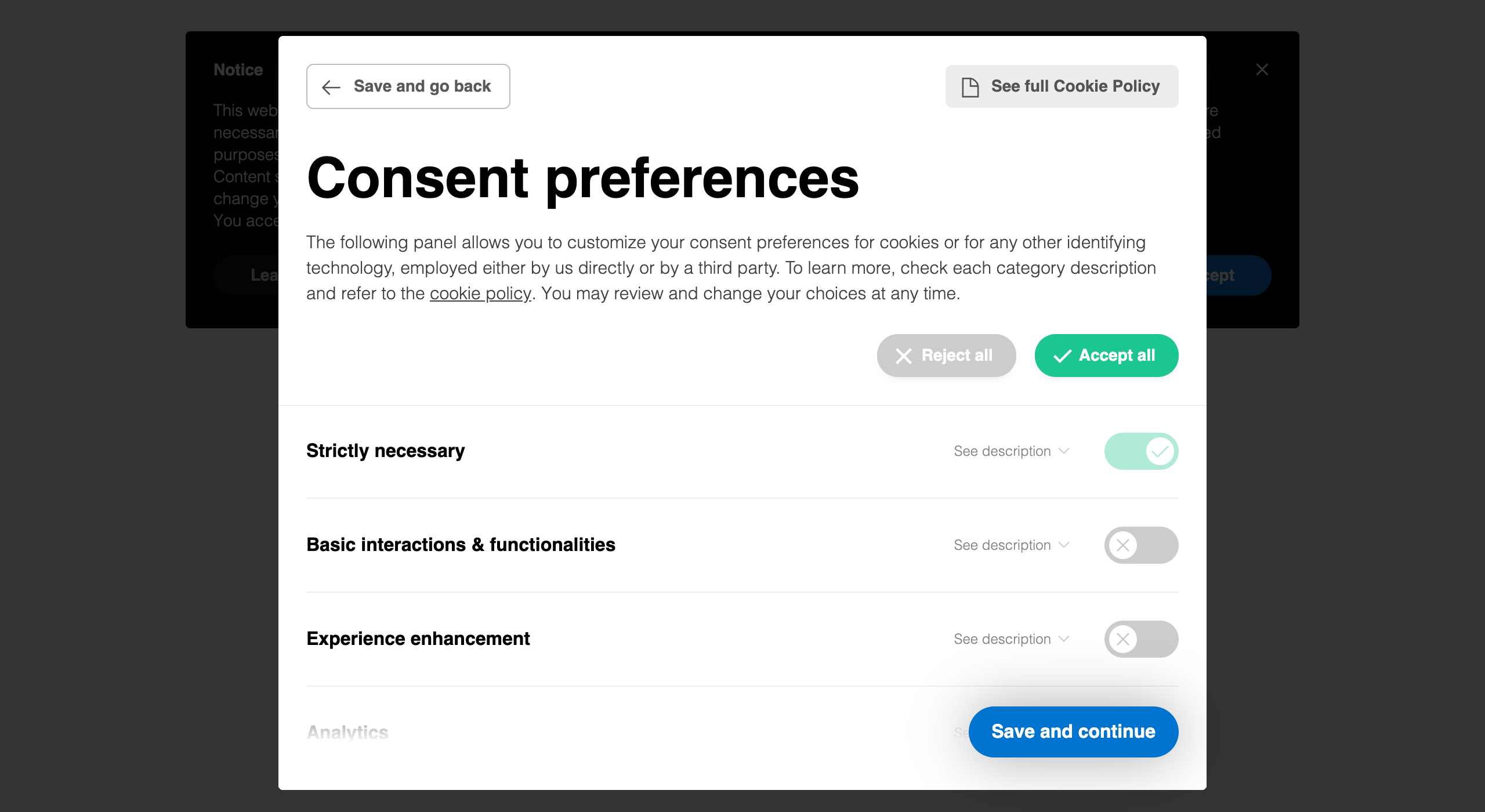Viewport: 1485px width, 812px height.
Task: Open the full Cookie Policy
Action: point(1062,86)
